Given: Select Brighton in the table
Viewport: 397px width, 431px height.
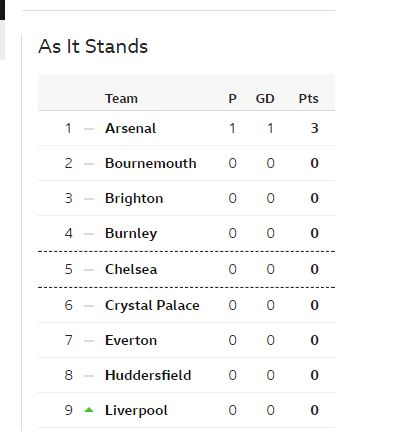Looking at the screenshot, I should click(x=134, y=198).
